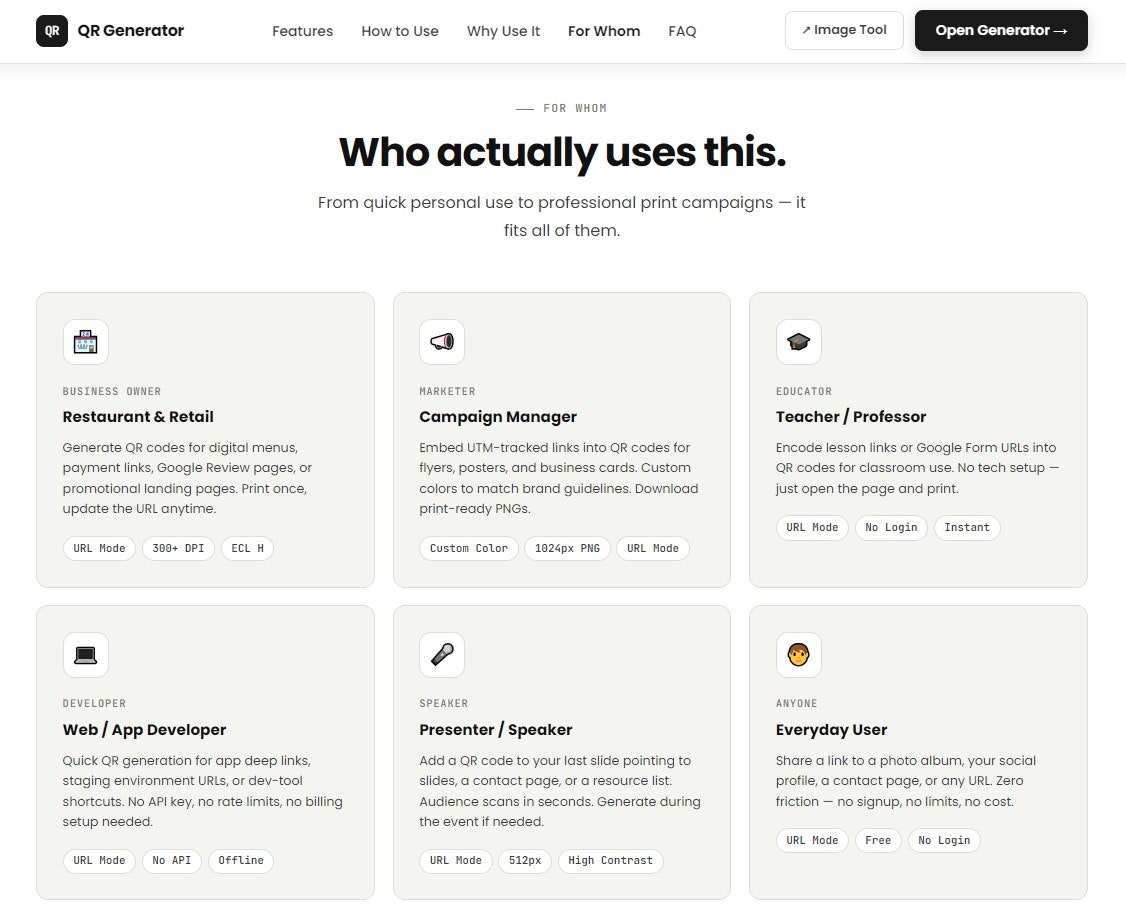Open the Generator via the black header button
The width and height of the screenshot is (1126, 913).
click(1000, 30)
